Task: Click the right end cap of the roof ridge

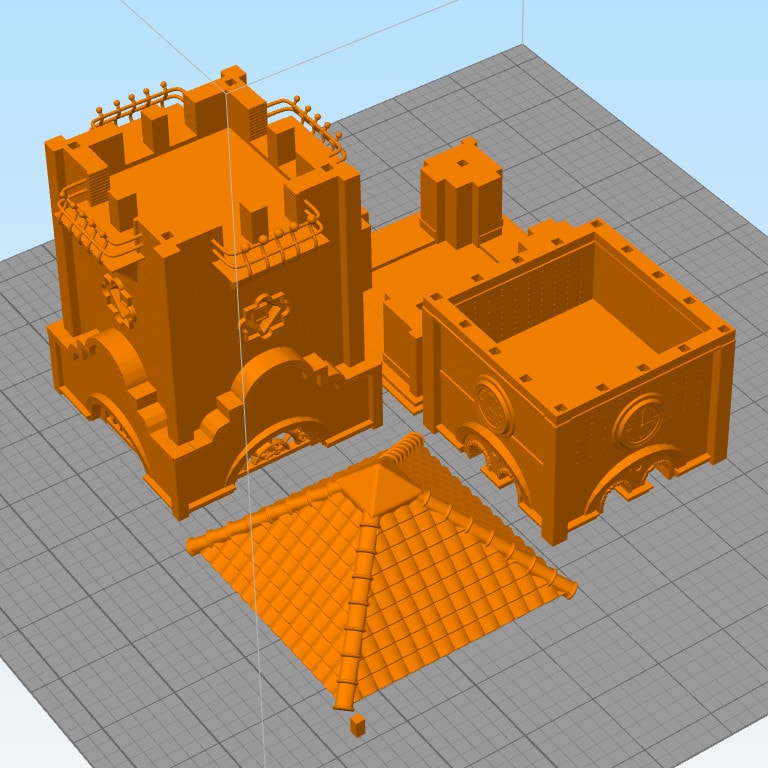Action: (x=570, y=589)
